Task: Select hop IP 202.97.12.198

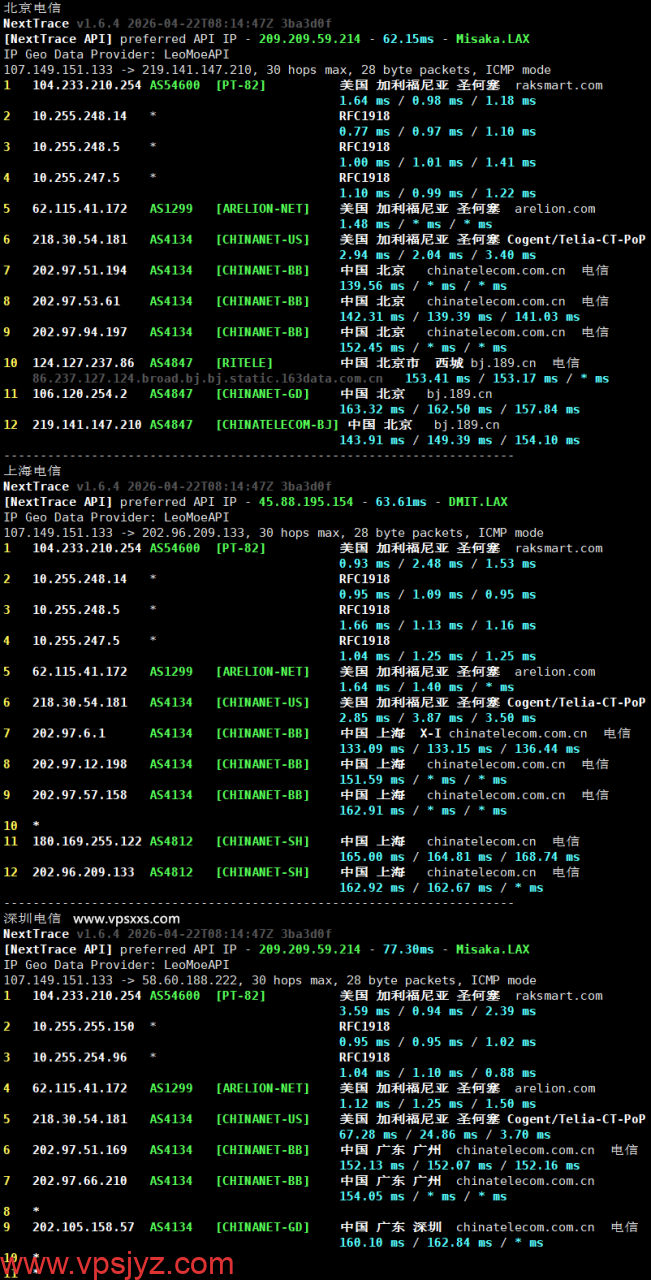Action: coord(80,764)
